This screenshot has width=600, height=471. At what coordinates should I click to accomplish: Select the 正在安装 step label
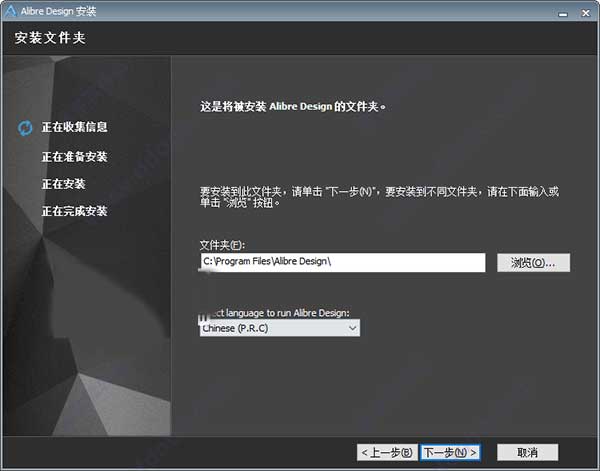pos(64,184)
